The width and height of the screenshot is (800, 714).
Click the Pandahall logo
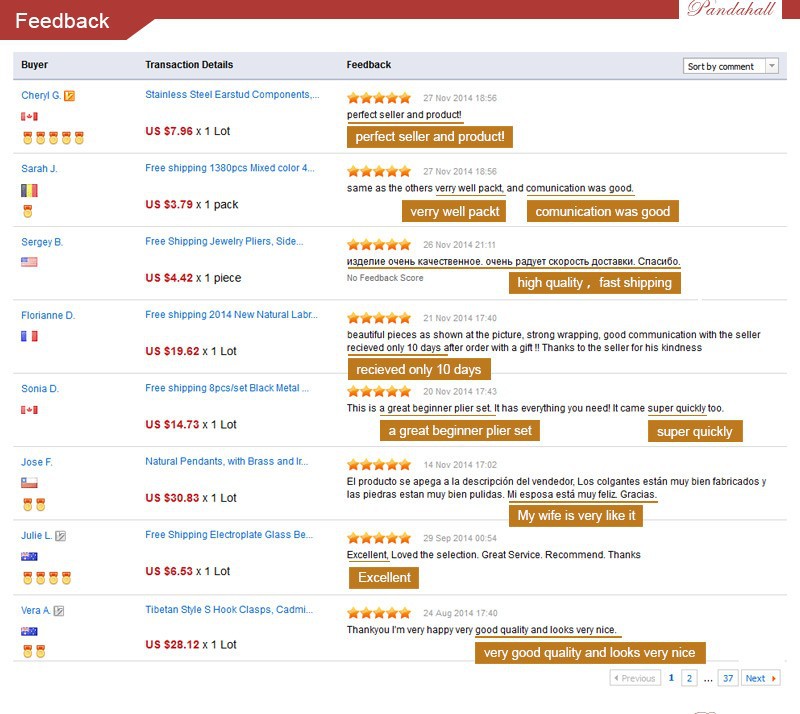click(733, 10)
